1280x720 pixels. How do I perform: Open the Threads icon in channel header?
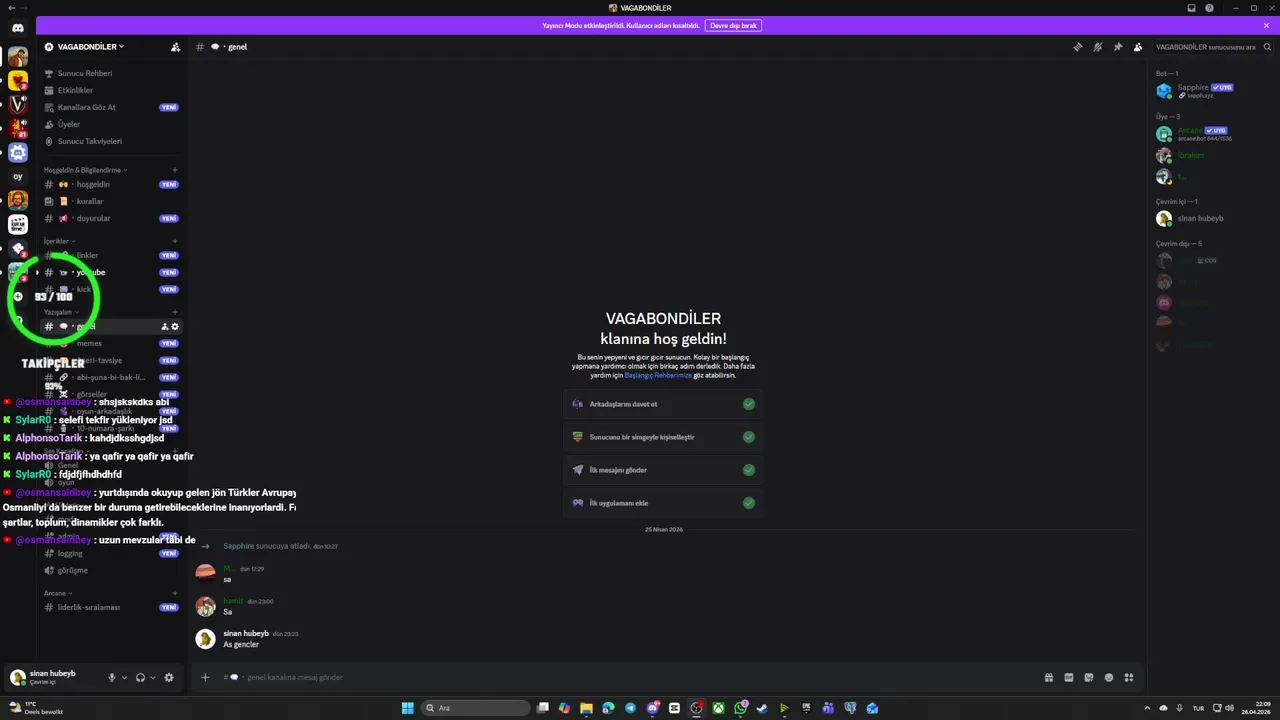pyautogui.click(x=1077, y=47)
